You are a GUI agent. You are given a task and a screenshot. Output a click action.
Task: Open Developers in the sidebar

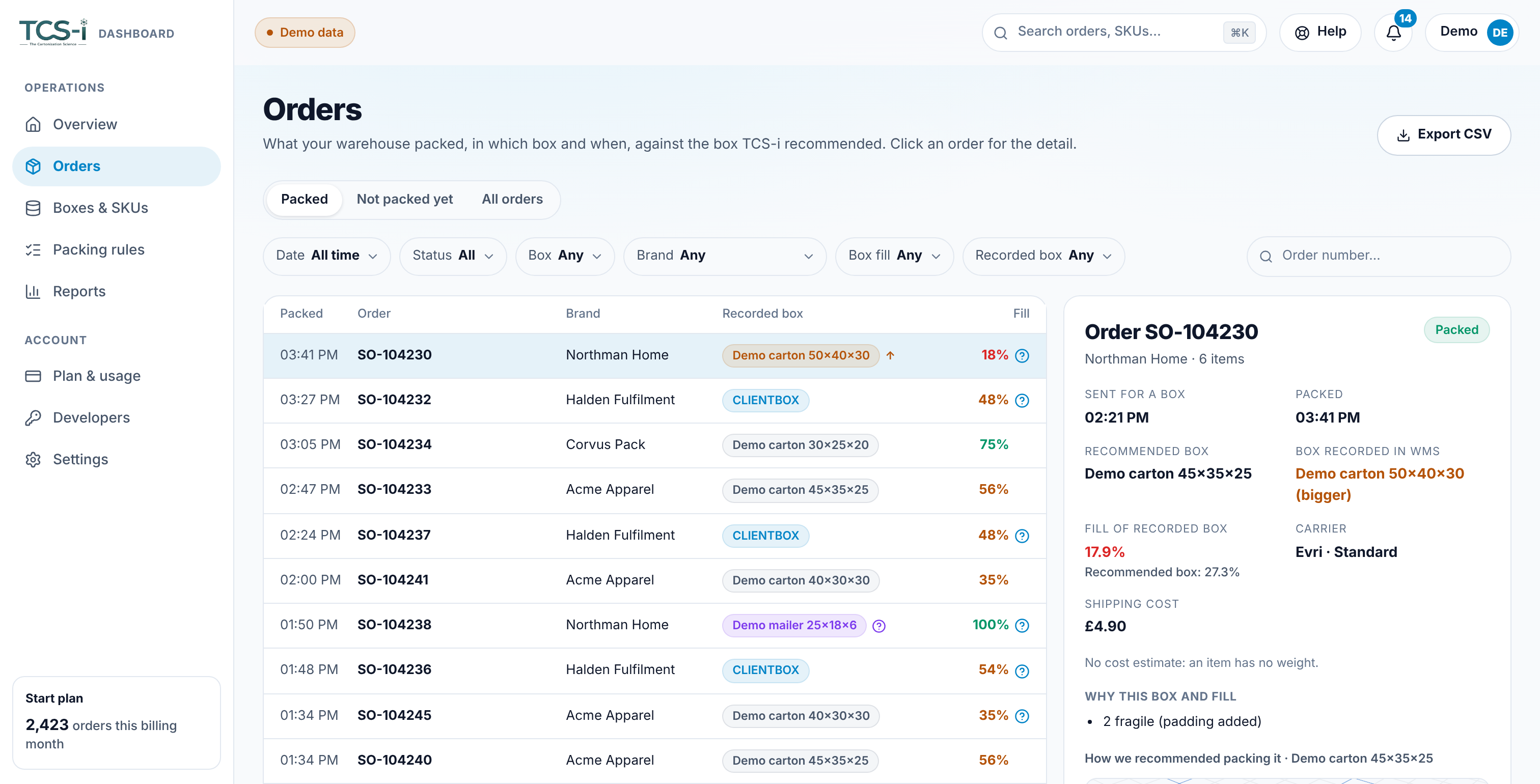(x=117, y=417)
